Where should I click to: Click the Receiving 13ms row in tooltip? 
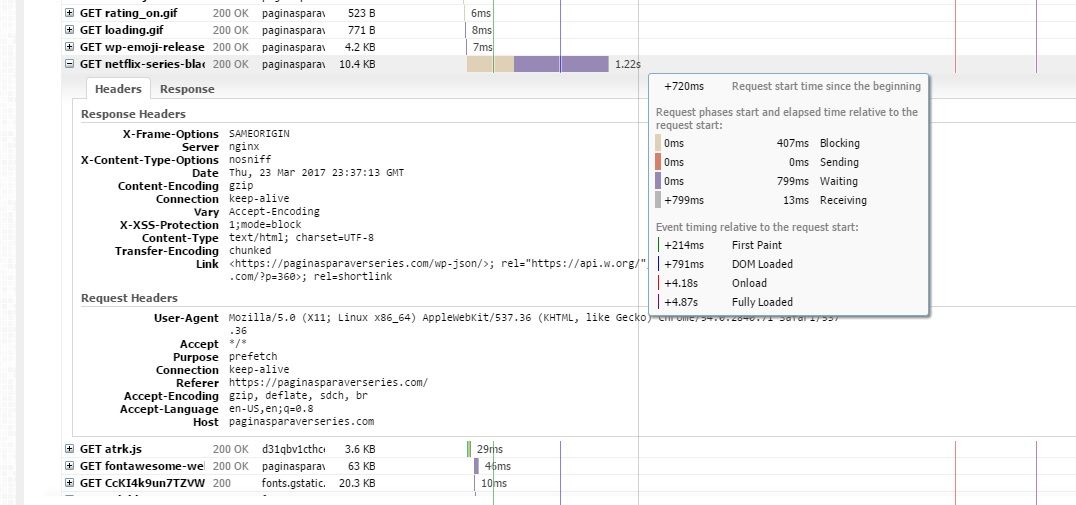[761, 200]
